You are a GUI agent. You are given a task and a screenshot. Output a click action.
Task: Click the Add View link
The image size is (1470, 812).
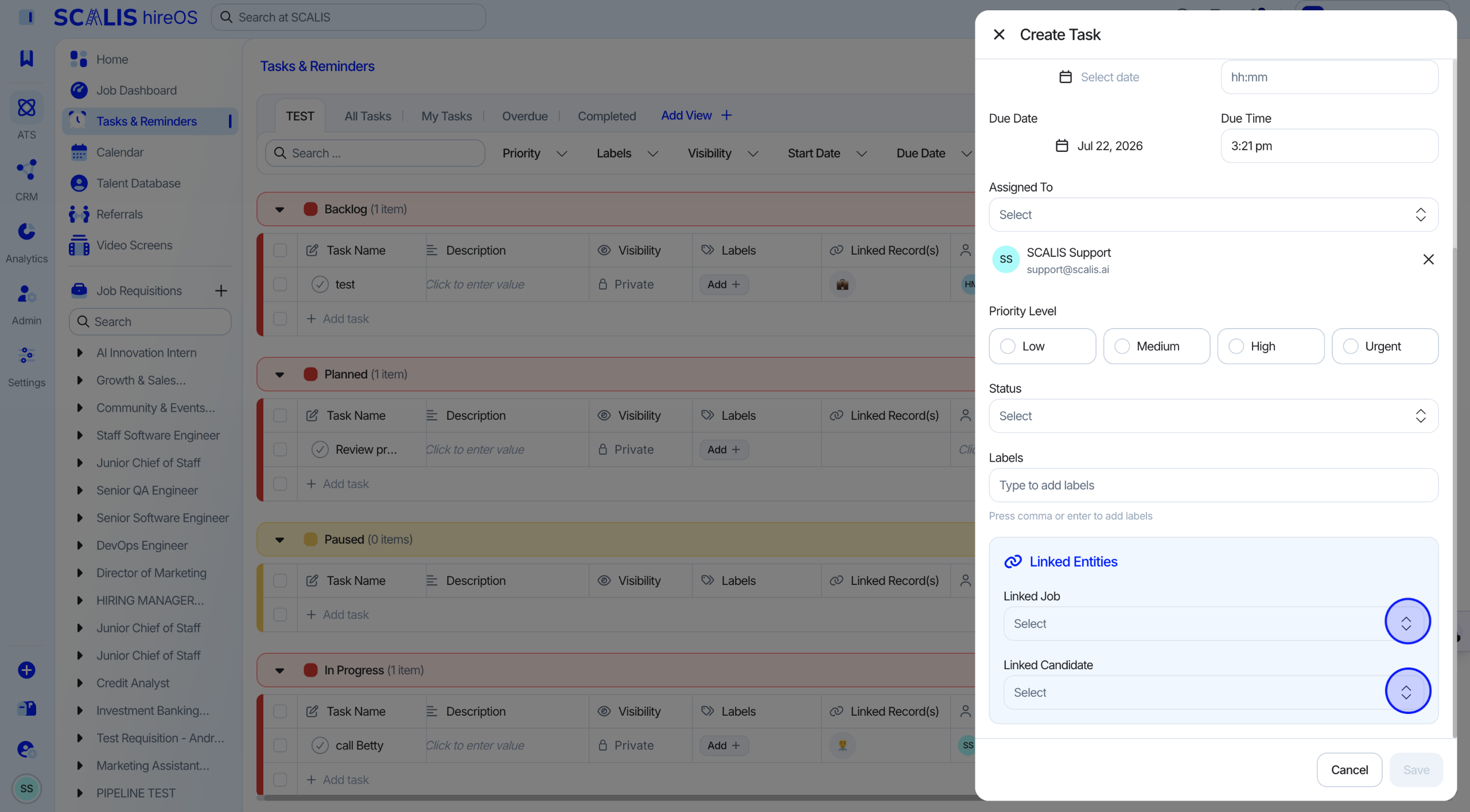695,115
